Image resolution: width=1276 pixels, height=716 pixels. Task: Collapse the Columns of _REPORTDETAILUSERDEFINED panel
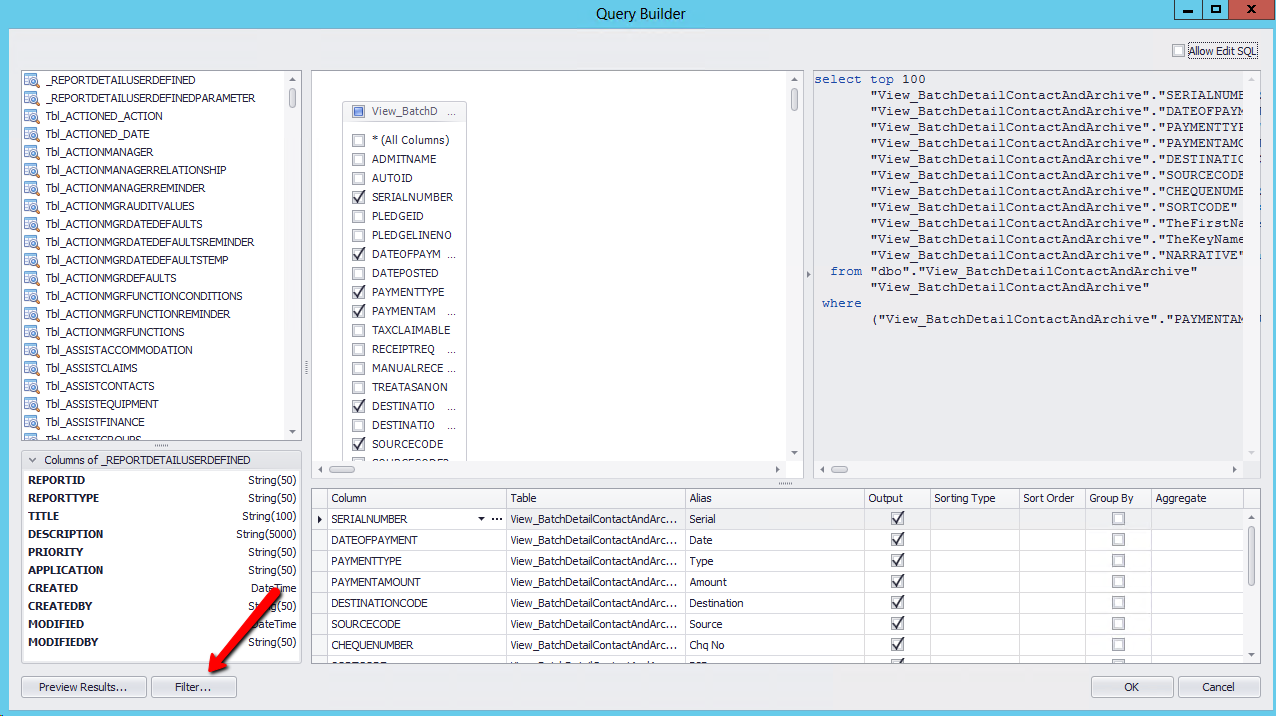(x=34, y=460)
